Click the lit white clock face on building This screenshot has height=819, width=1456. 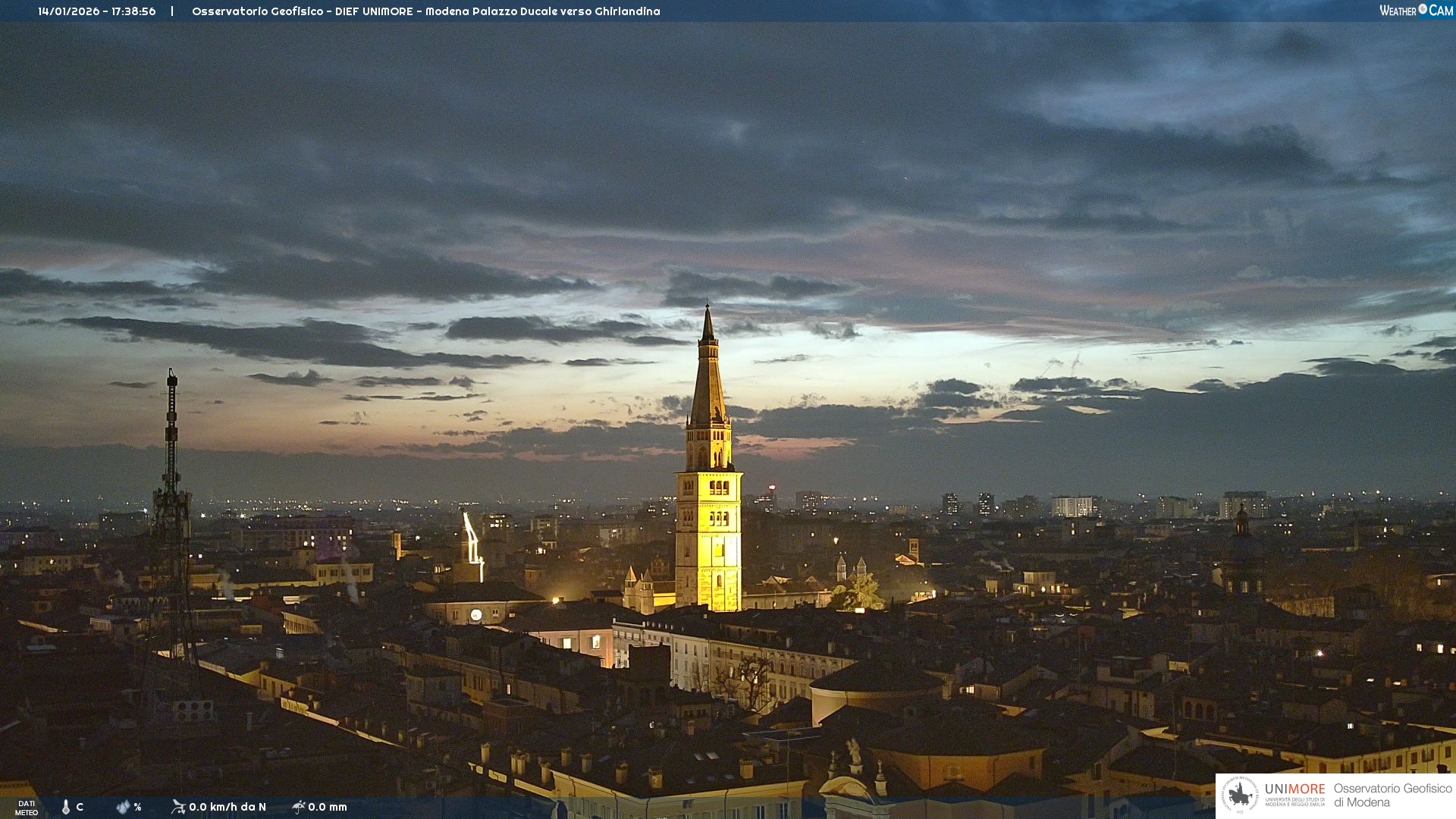pos(476,615)
